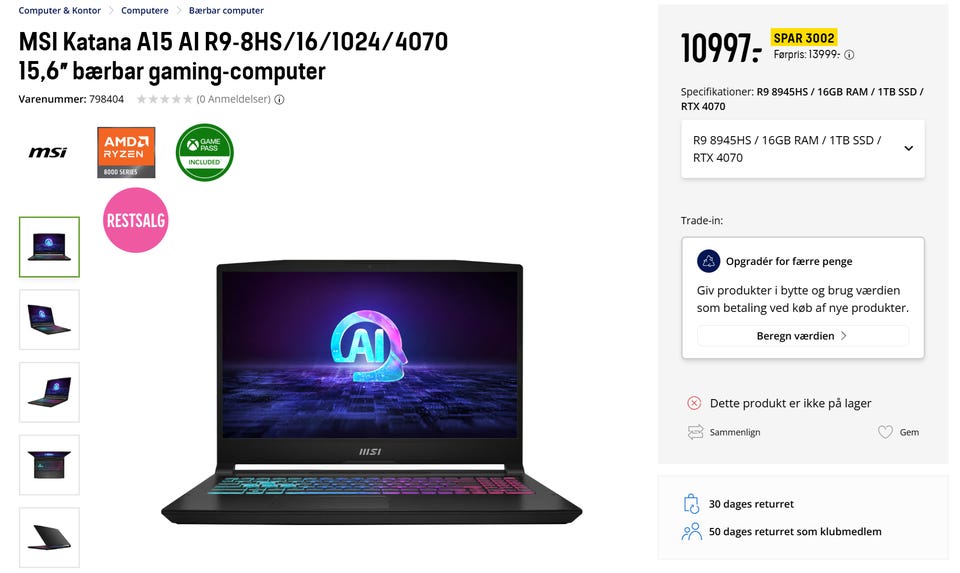This screenshot has height=573, width=960.
Task: Select the second angled laptop thumbnail
Action: [50, 320]
